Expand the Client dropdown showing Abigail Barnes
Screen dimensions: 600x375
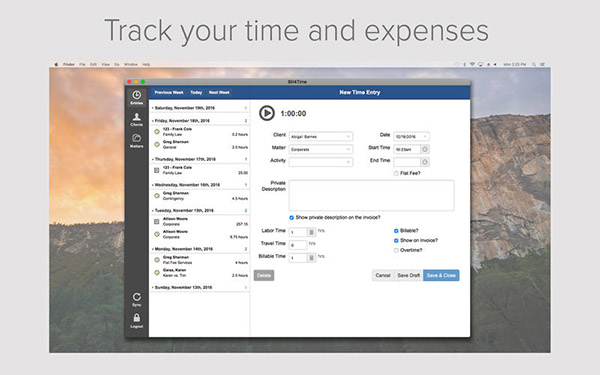321,136
